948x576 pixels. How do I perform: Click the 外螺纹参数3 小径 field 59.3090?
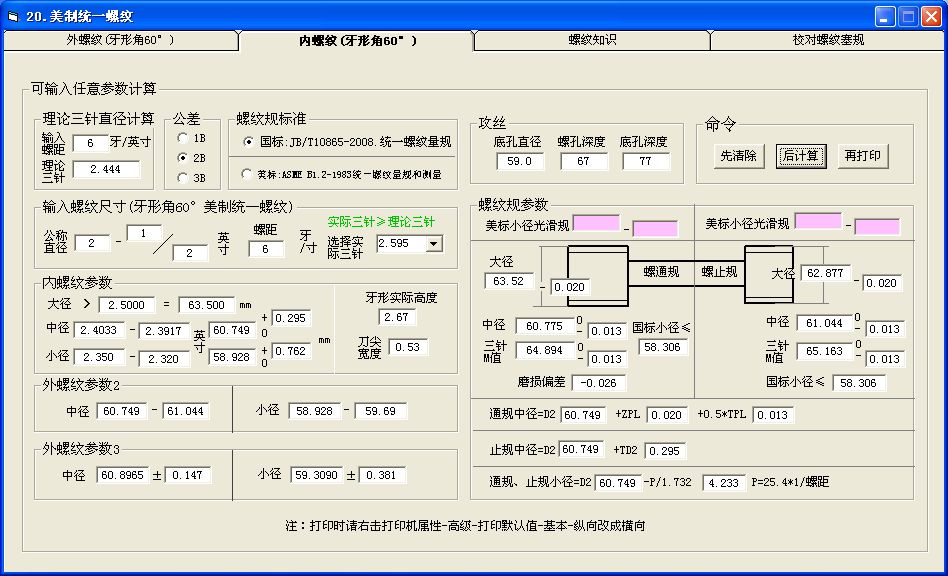(316, 475)
